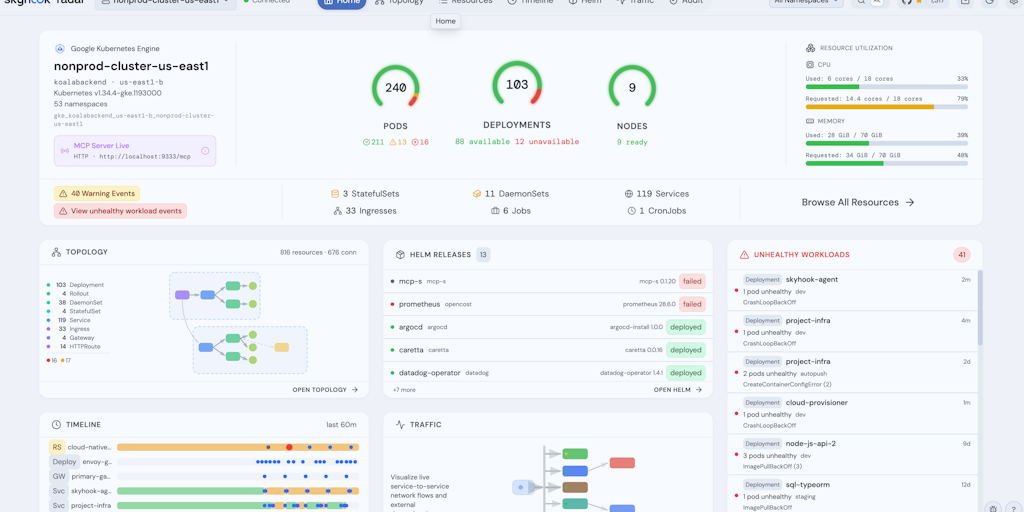1024x512 pixels.
Task: Click the Traffic panel pulse icon
Action: pyautogui.click(x=400, y=424)
